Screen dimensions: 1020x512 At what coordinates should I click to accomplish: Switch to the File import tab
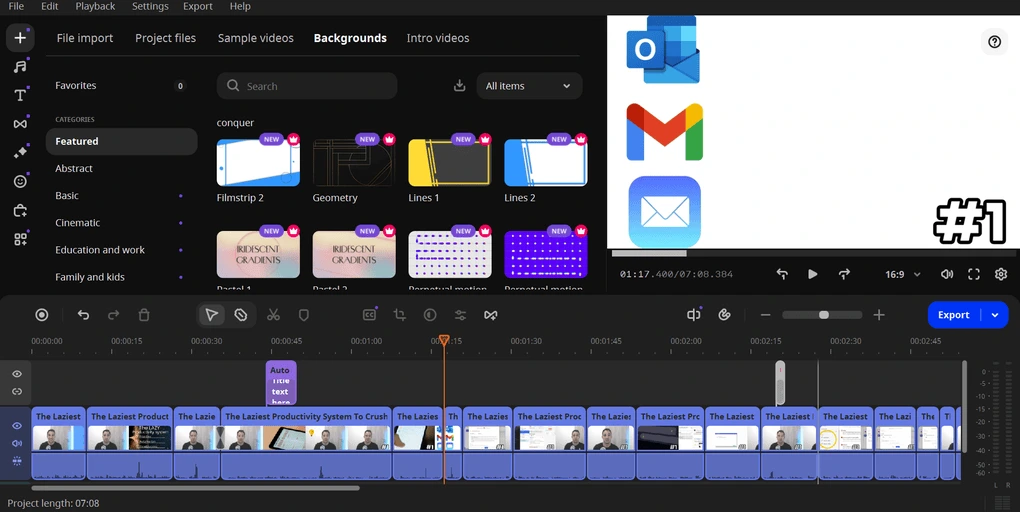pyautogui.click(x=85, y=38)
